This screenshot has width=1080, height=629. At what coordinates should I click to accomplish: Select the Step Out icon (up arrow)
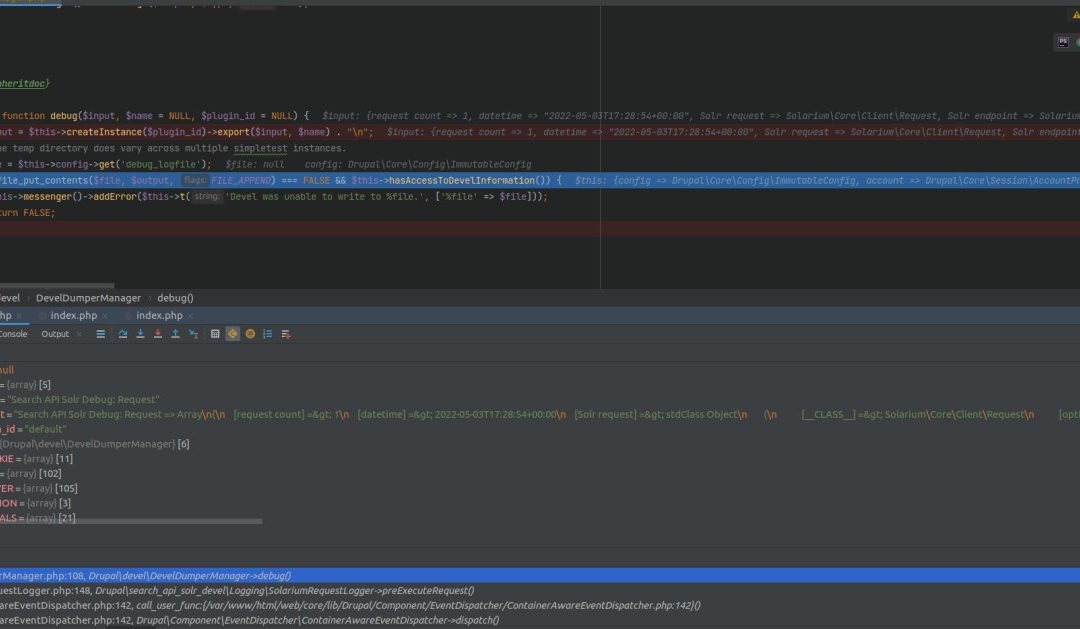point(173,334)
